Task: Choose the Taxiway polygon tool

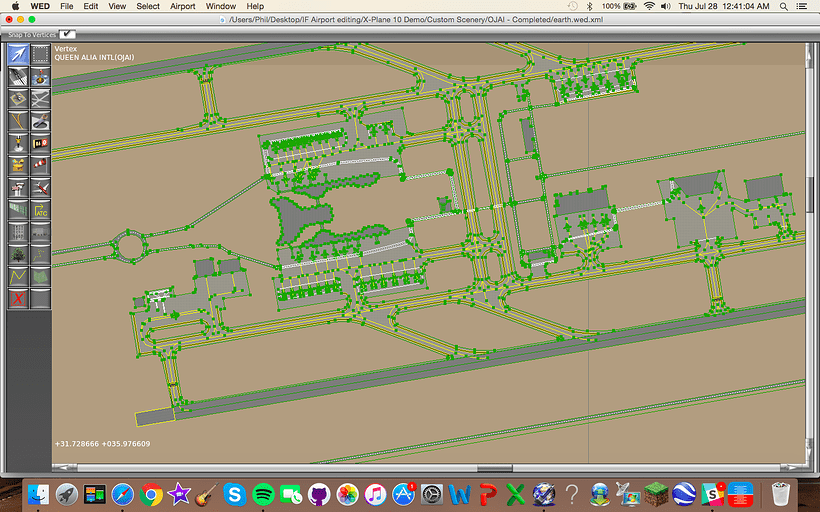Action: [x=40, y=99]
